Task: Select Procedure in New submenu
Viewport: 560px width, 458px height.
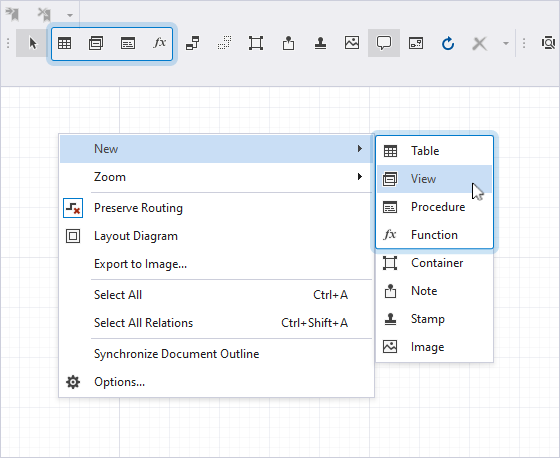Action: click(434, 207)
